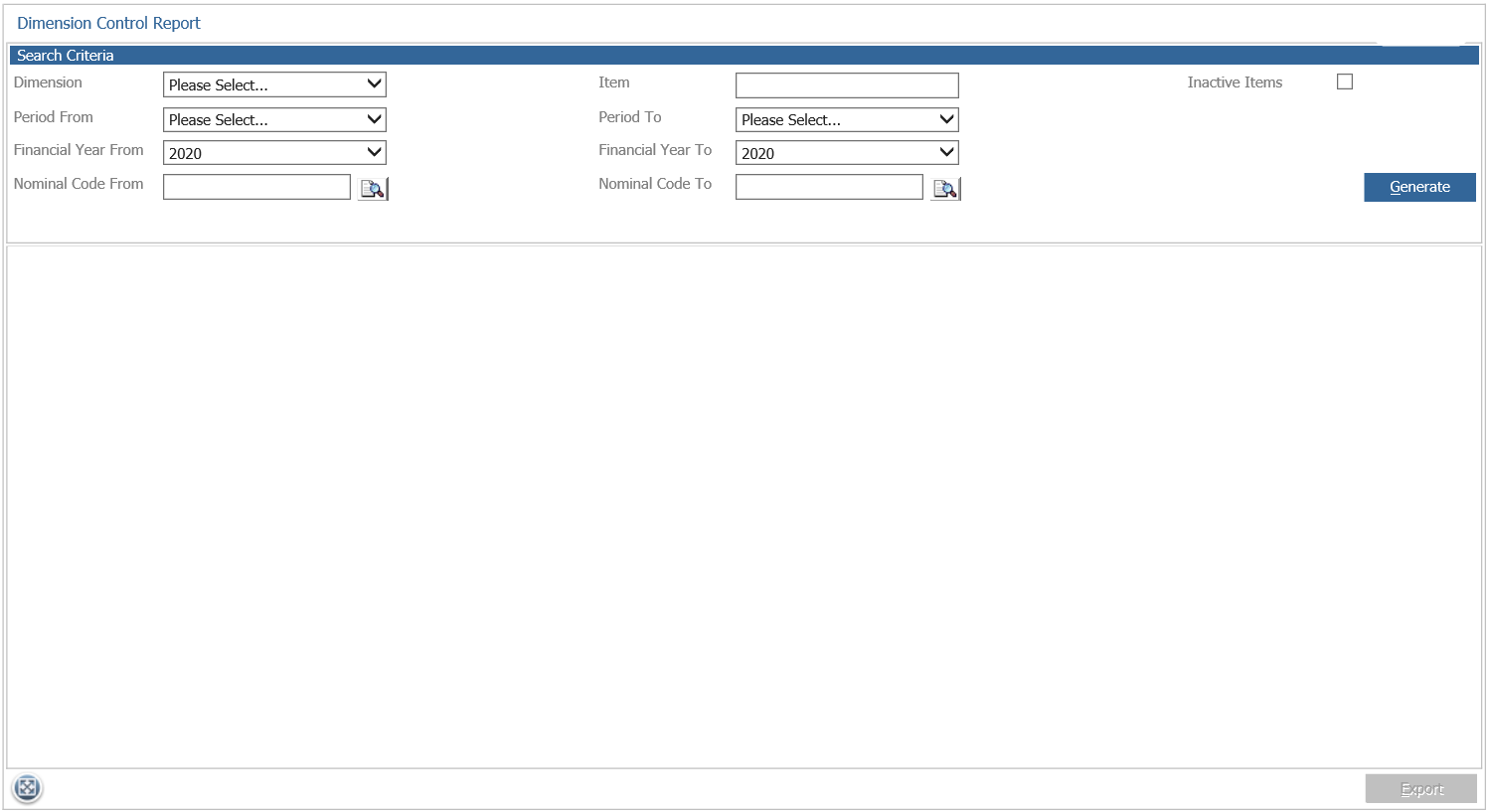Click the Export button

point(1420,788)
